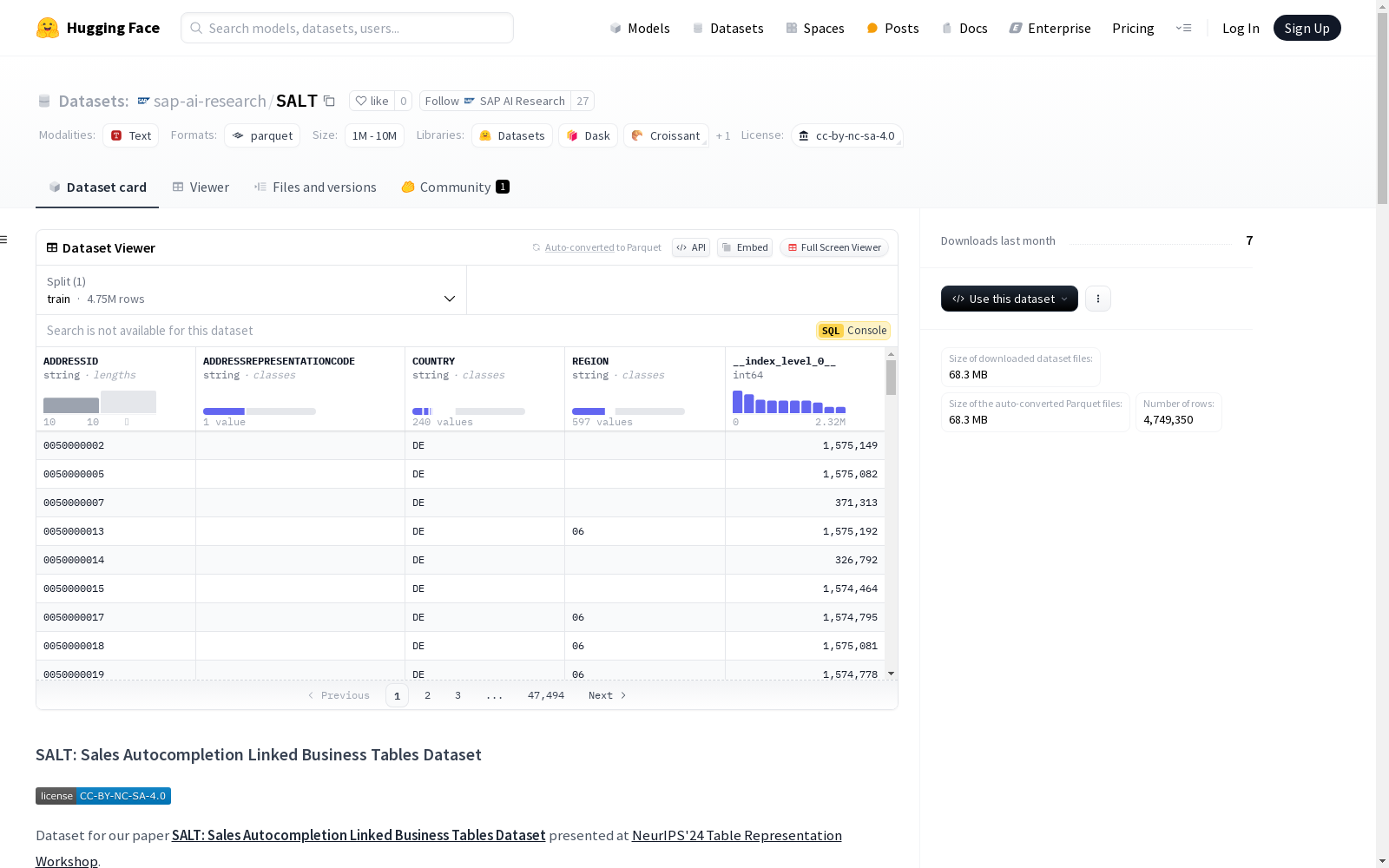This screenshot has width=1389, height=868.
Task: Go to Models in the top navigation
Action: [x=640, y=28]
